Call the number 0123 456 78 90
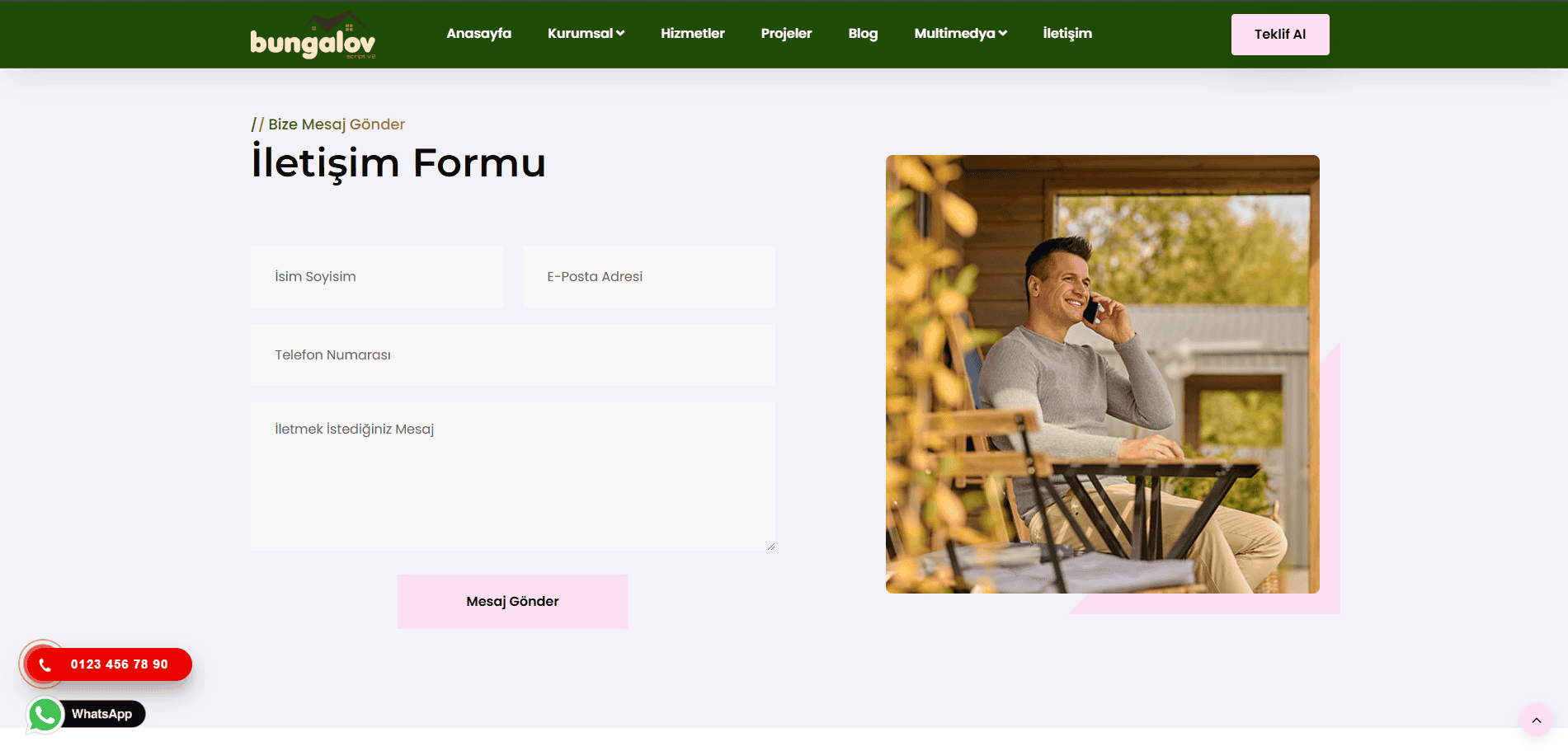Screen dimensions: 1568x751 tap(120, 664)
